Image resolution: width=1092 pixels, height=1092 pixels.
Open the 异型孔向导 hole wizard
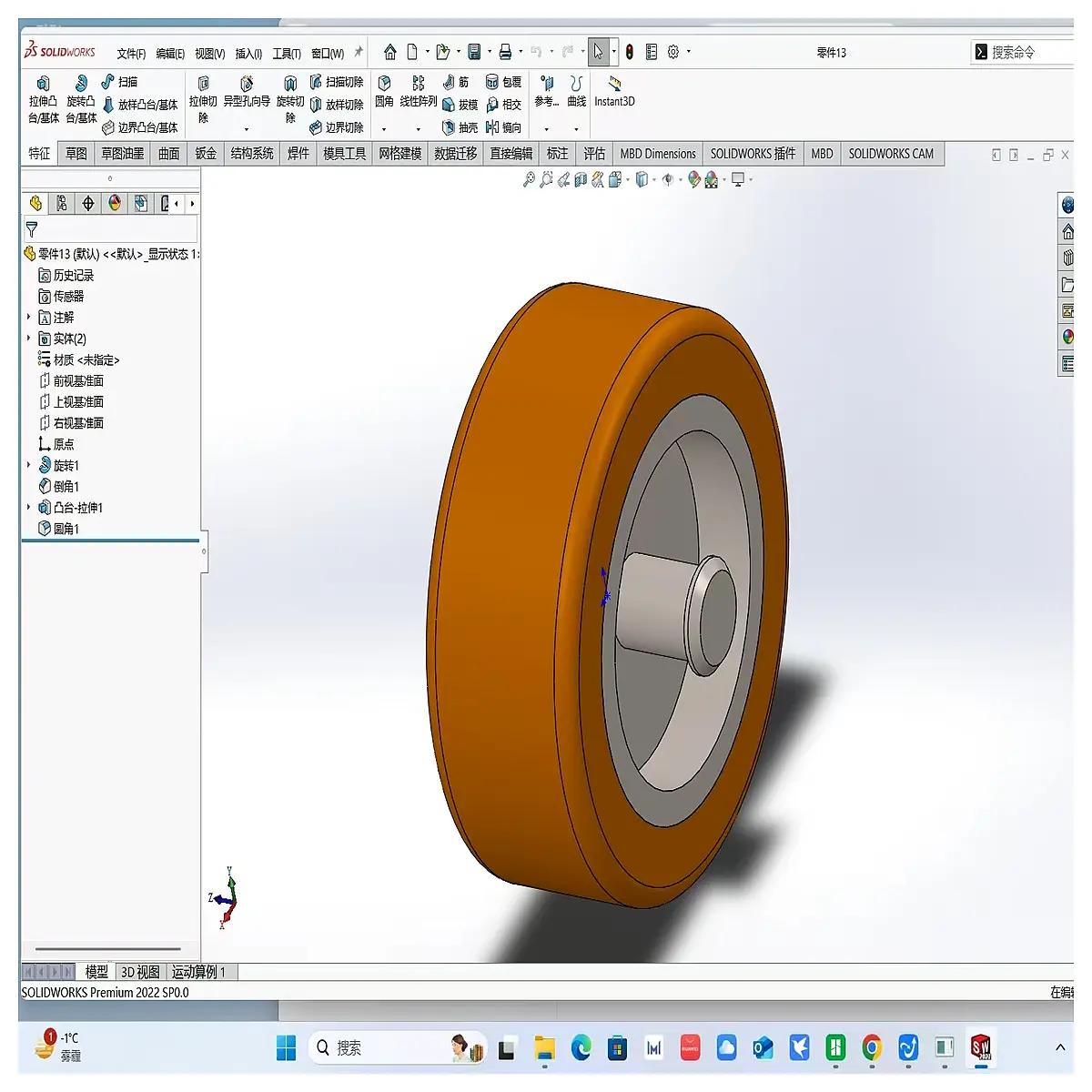tap(247, 91)
